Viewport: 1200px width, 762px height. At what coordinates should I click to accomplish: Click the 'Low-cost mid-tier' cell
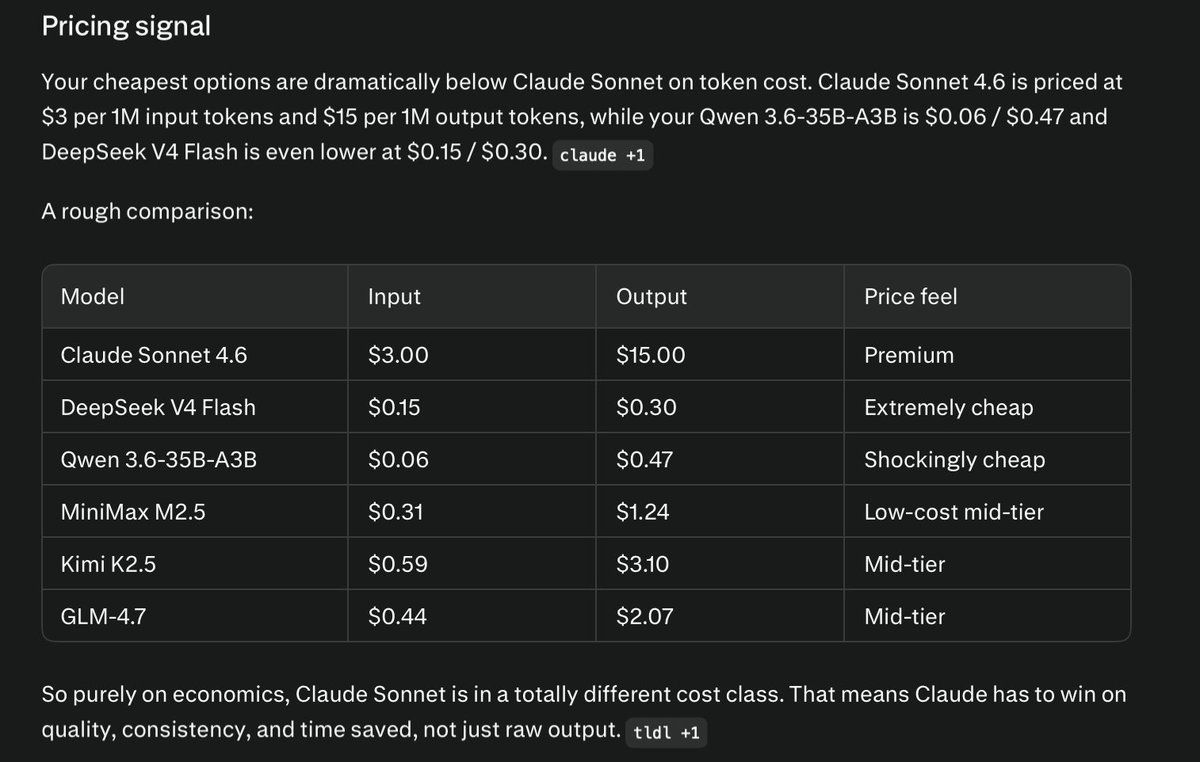[987, 512]
